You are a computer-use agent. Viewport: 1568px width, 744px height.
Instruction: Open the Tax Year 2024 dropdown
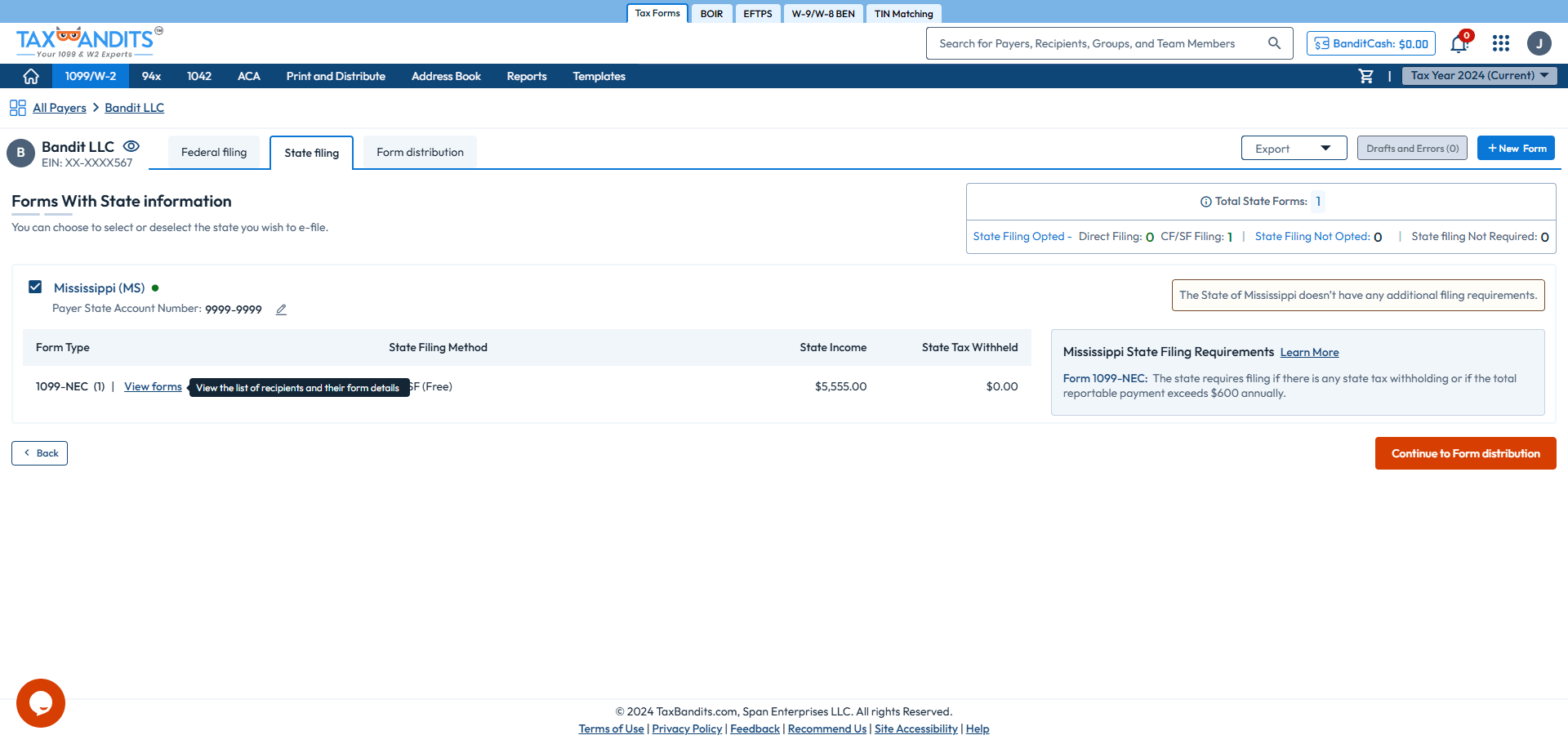(x=1480, y=76)
